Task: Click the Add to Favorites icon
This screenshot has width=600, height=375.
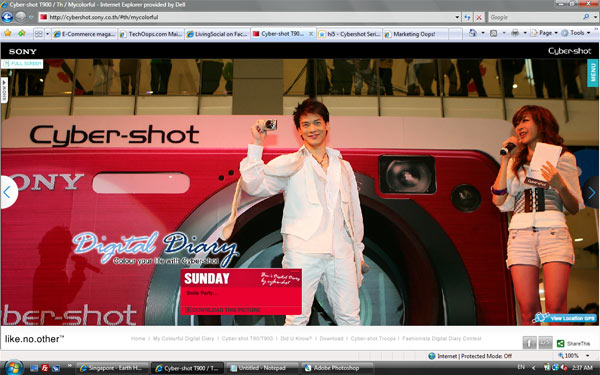Action: (x=21, y=34)
